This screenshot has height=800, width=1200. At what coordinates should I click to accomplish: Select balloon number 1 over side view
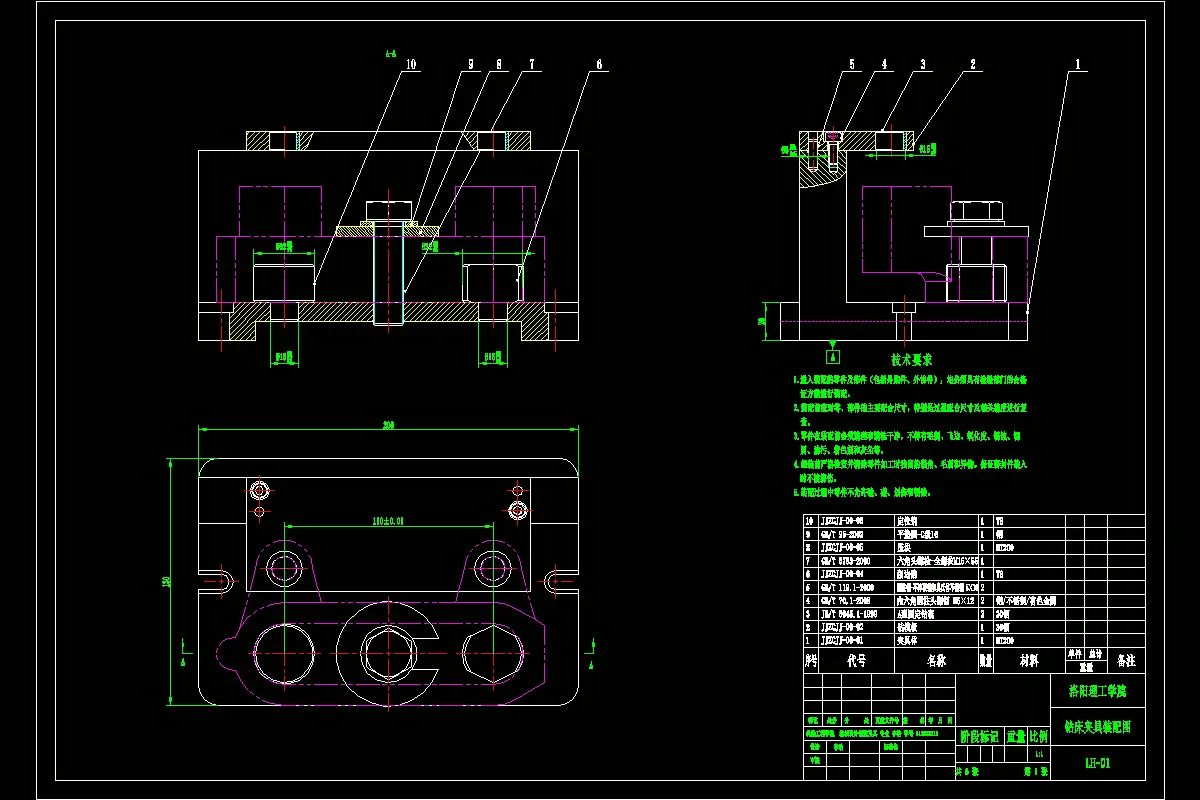click(x=1077, y=64)
